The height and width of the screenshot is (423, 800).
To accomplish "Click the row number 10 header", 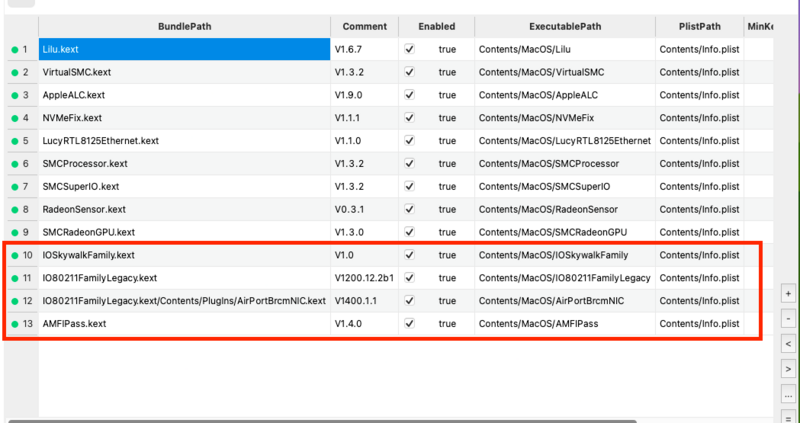I will pyautogui.click(x=21, y=255).
